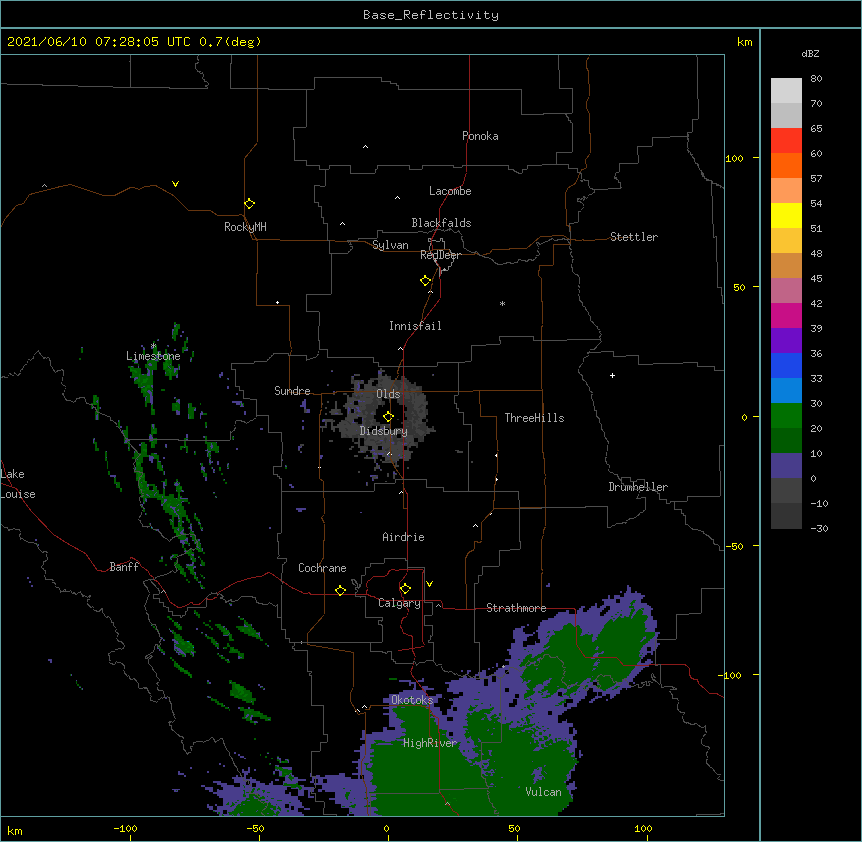Click the Calgary label
The width and height of the screenshot is (862, 842).
click(399, 603)
